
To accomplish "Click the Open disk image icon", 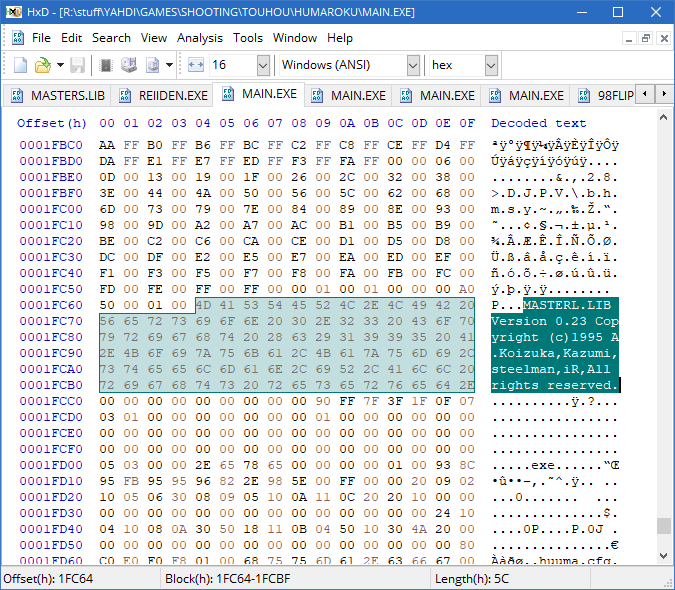I will point(152,65).
